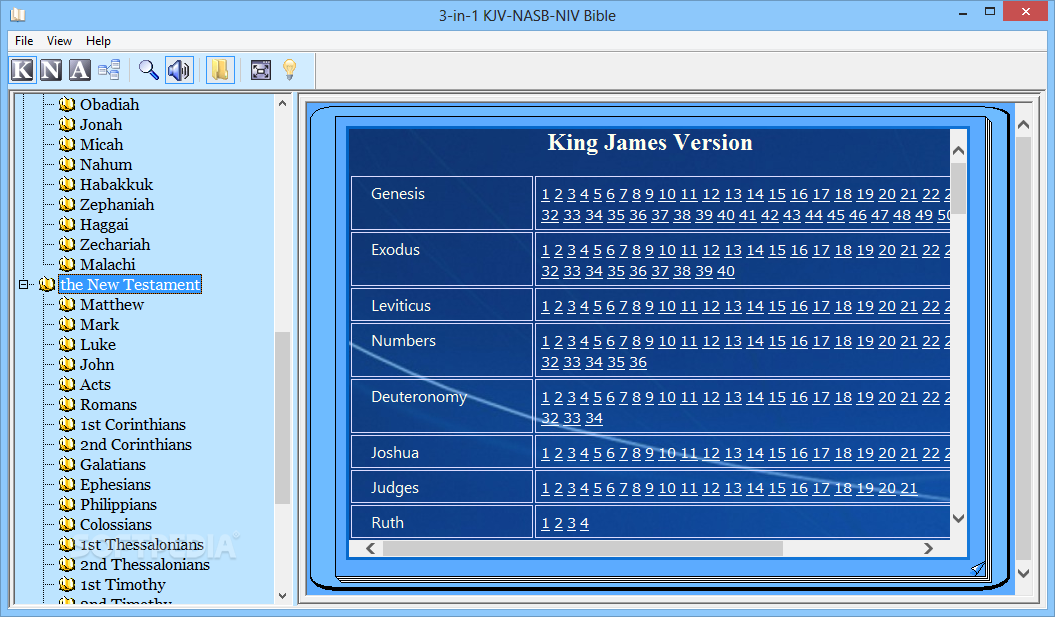Click the book icon beside Galatians
Screen dimensions: 1055x617
pos(67,464)
